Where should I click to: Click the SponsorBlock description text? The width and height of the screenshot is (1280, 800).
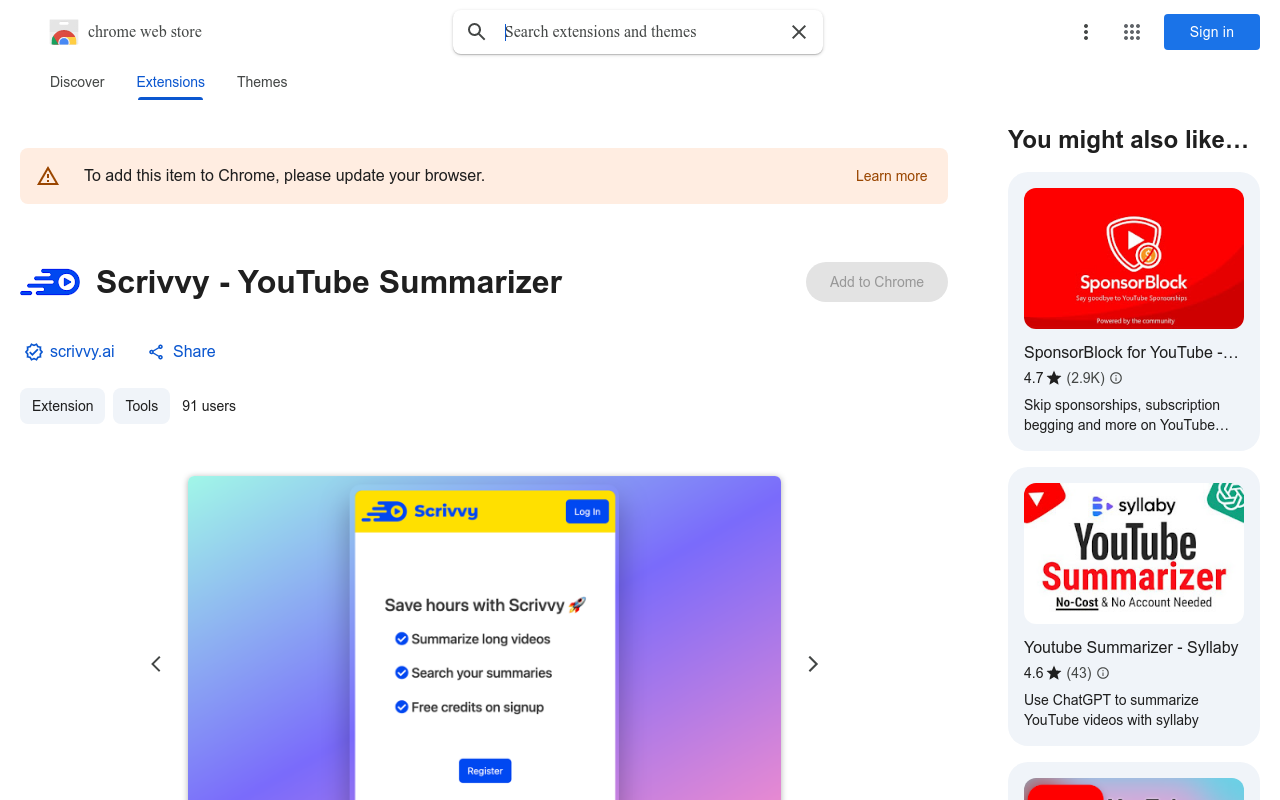pyautogui.click(x=1126, y=415)
